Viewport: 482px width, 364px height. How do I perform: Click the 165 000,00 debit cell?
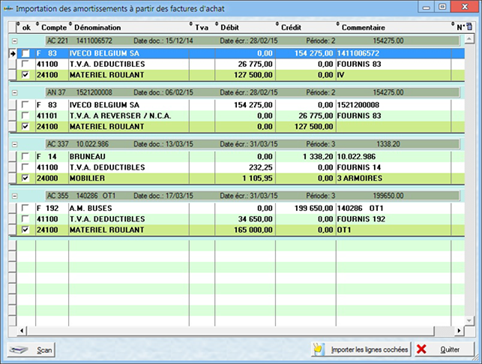coord(245,230)
